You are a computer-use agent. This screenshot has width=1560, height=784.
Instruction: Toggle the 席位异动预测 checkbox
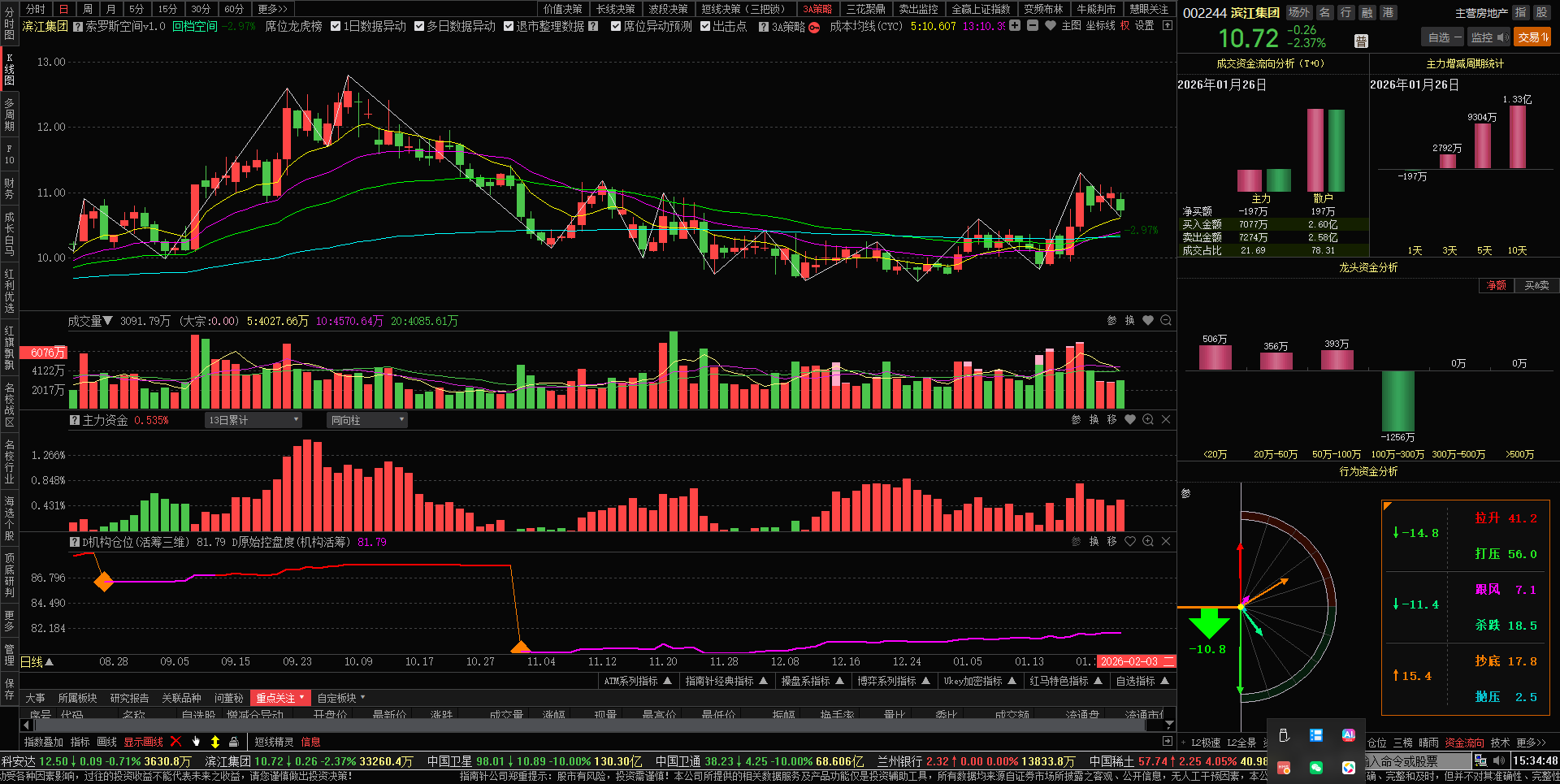coord(616,27)
